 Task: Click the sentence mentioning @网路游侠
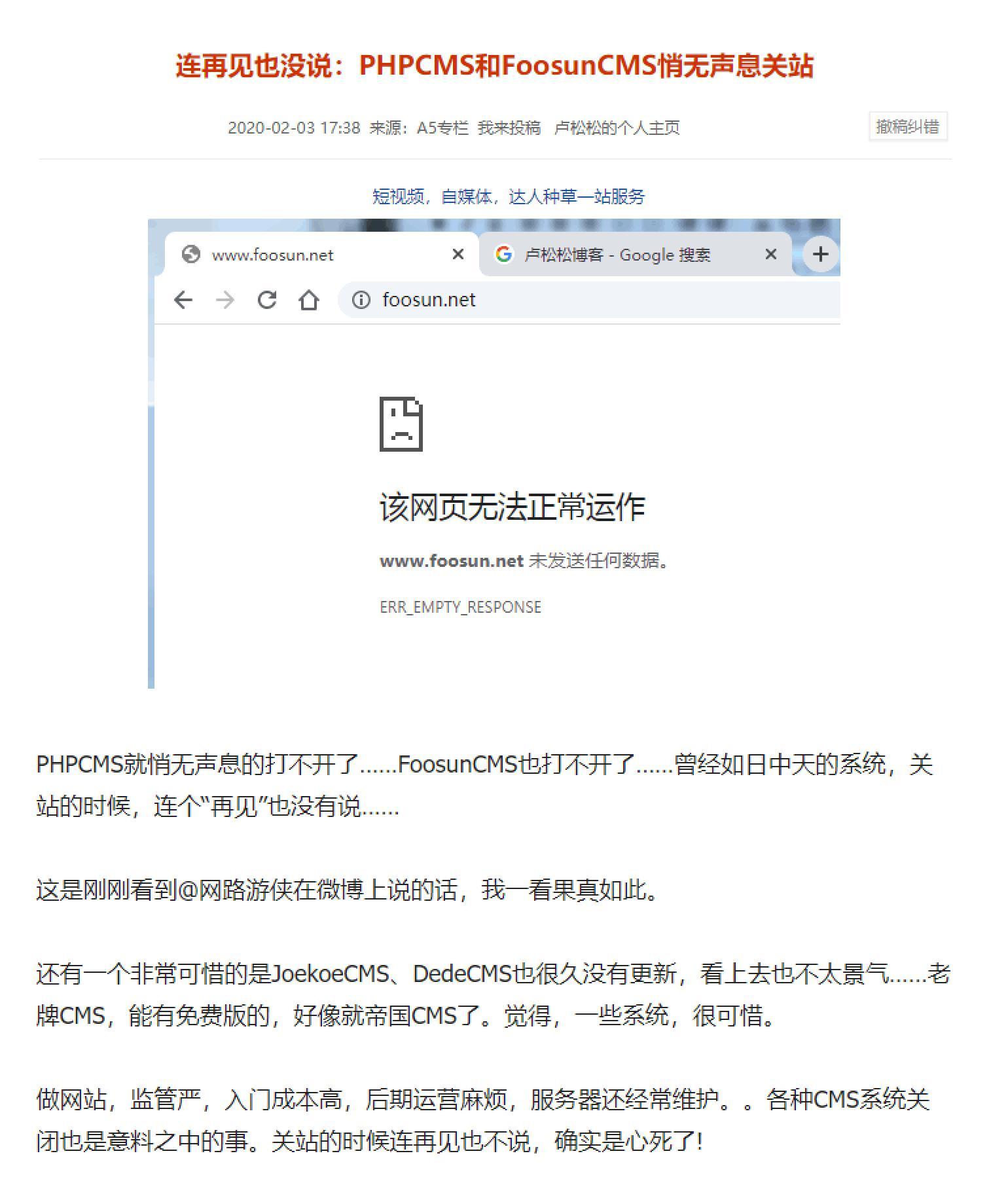[x=348, y=890]
